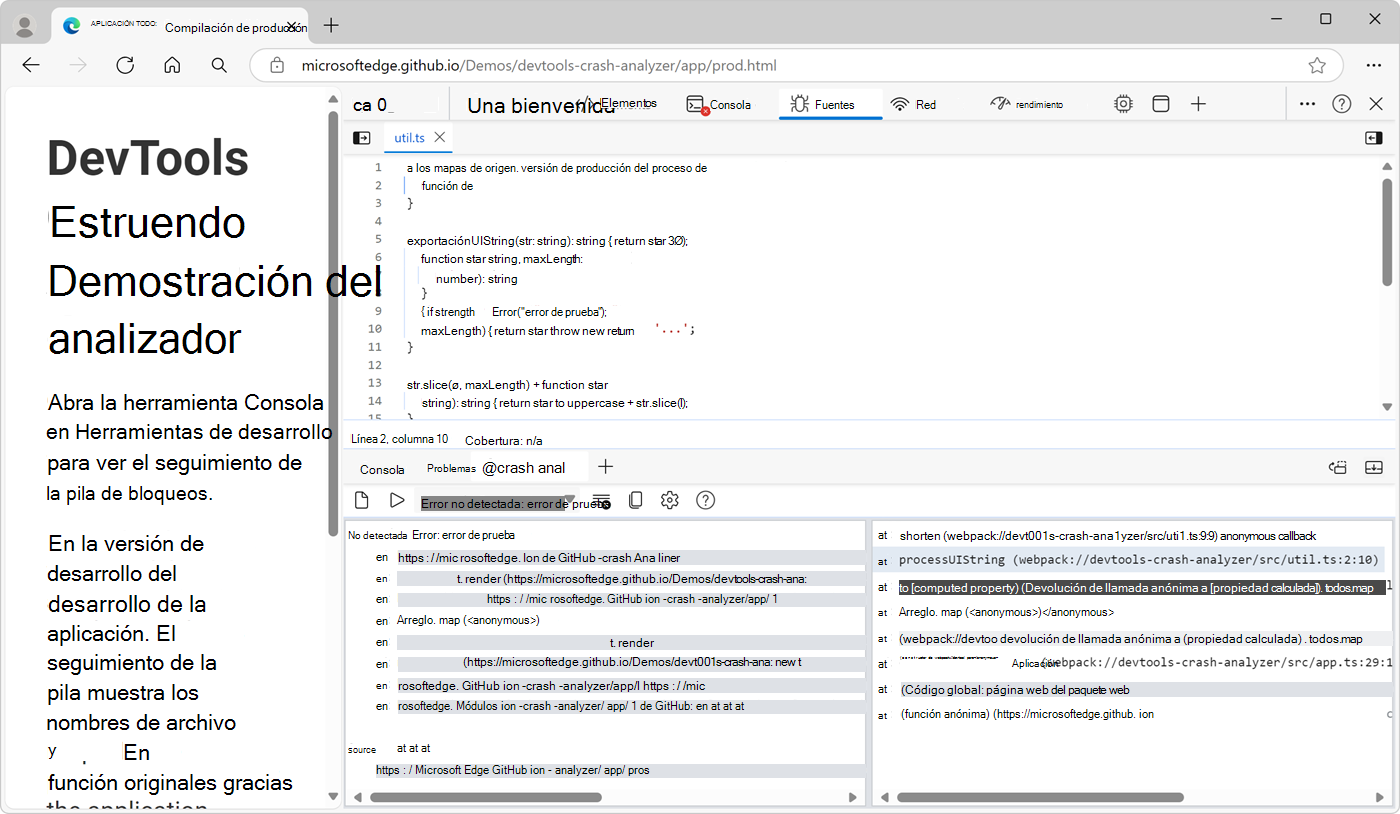Click the DevTools heading on the webpage
This screenshot has height=814, width=1400.
tap(148, 158)
